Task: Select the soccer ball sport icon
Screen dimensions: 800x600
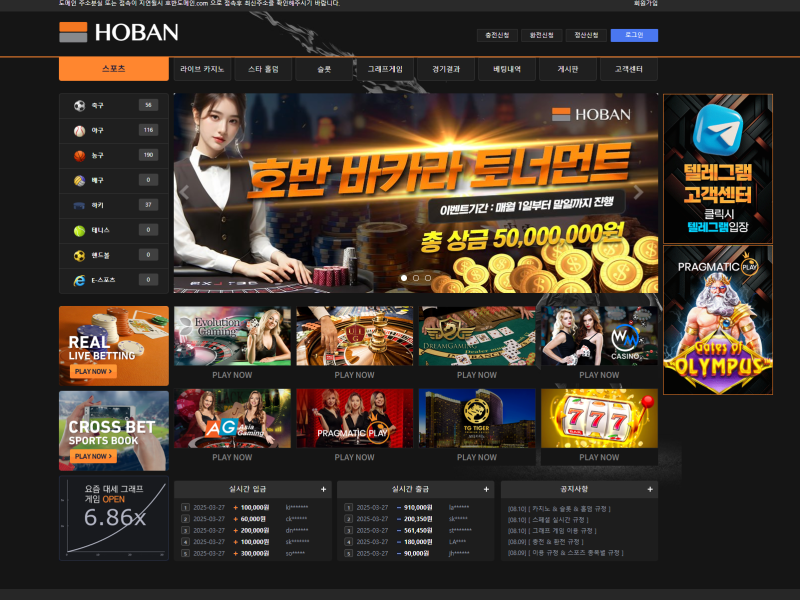Action: coord(79,105)
